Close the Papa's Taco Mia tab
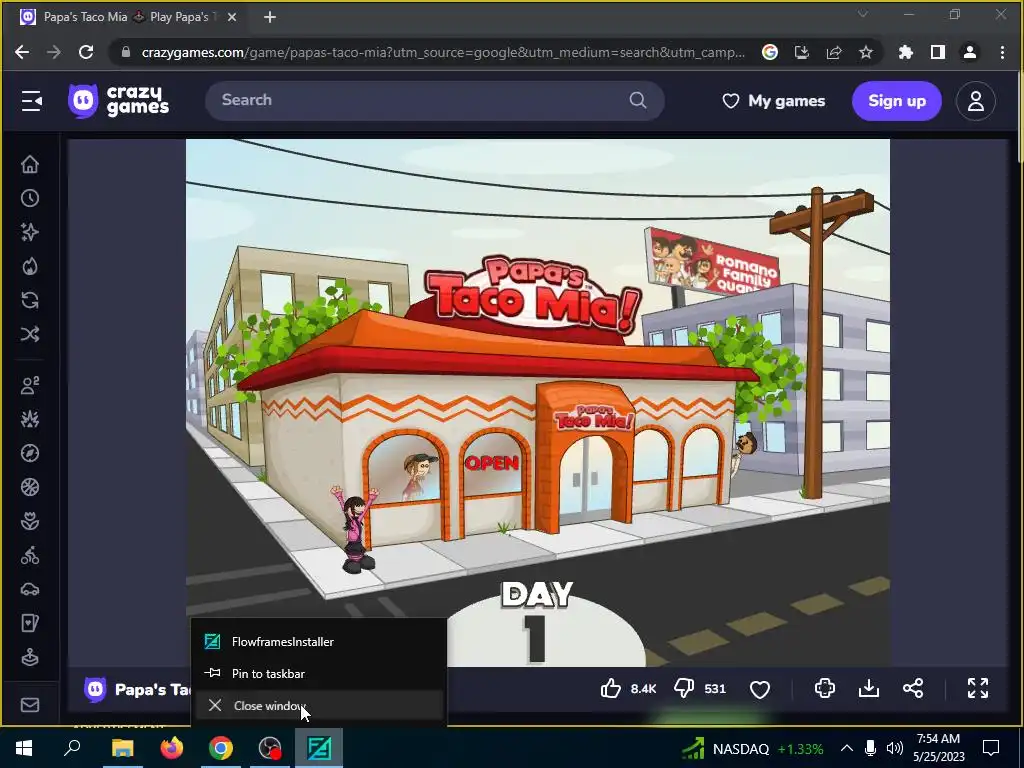 232,17
